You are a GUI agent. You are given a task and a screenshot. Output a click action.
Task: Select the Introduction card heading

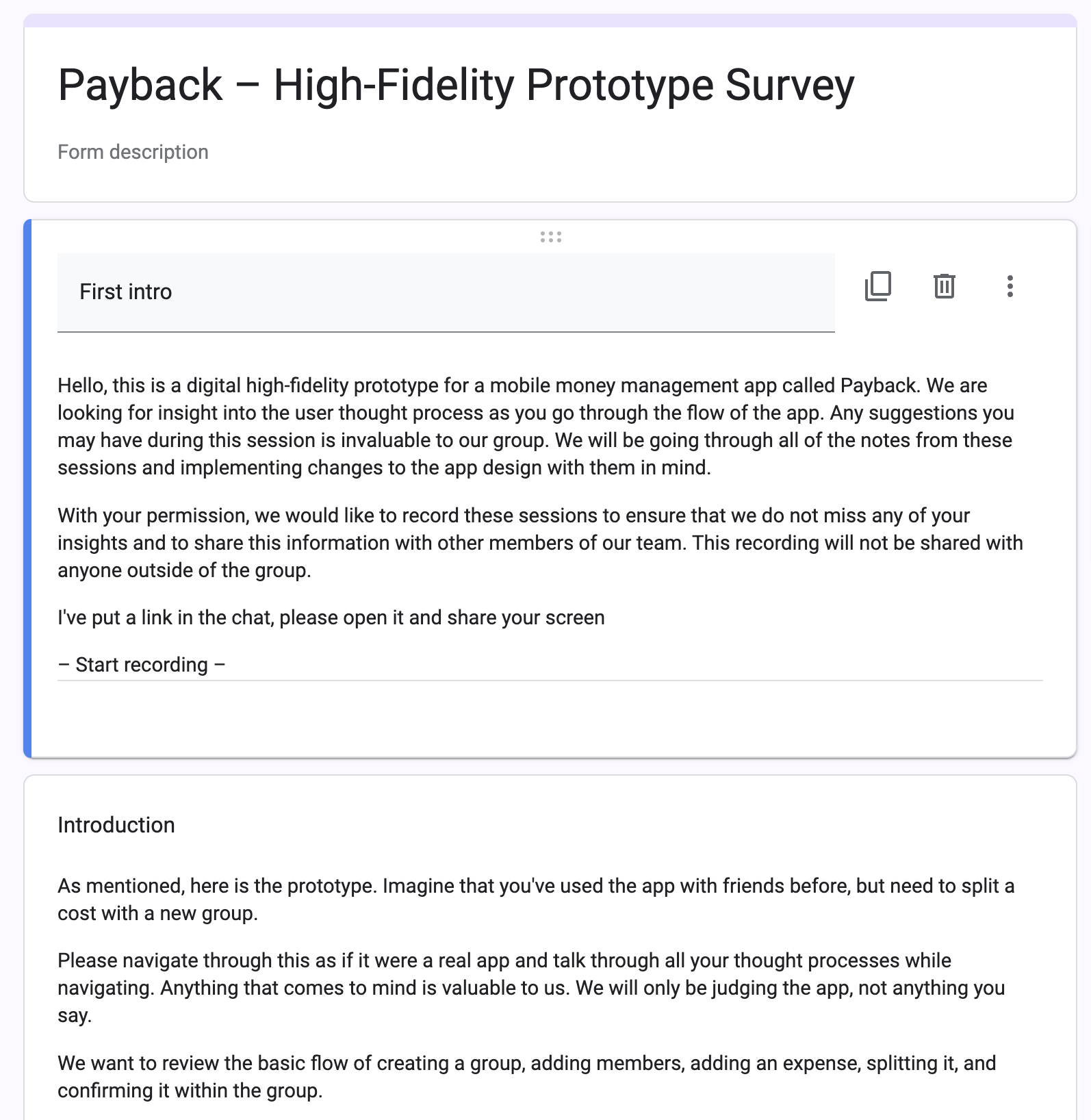point(116,825)
